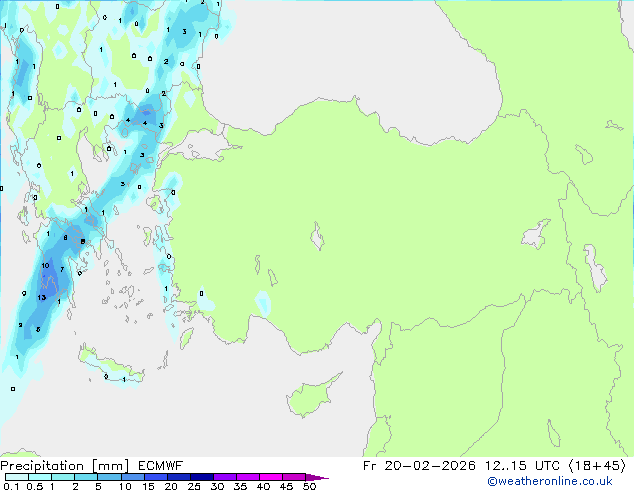Click the '13' precipitation value on the map
The height and width of the screenshot is (490, 634).
pyautogui.click(x=42, y=298)
